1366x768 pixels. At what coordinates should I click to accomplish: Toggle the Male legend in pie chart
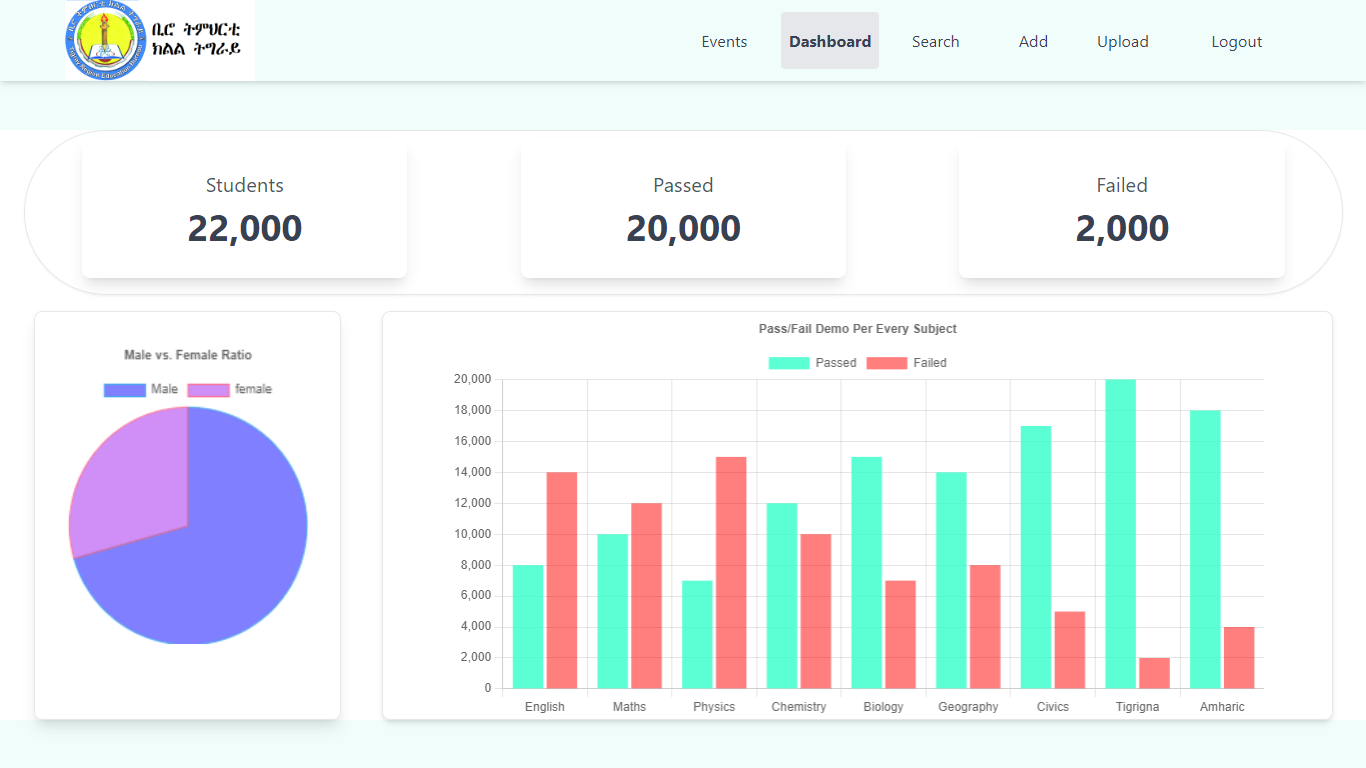141,389
